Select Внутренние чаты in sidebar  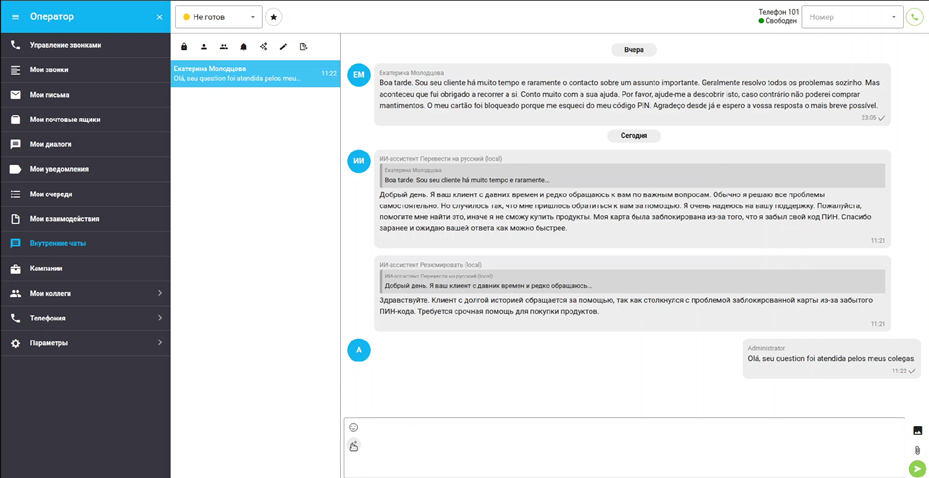[x=85, y=243]
